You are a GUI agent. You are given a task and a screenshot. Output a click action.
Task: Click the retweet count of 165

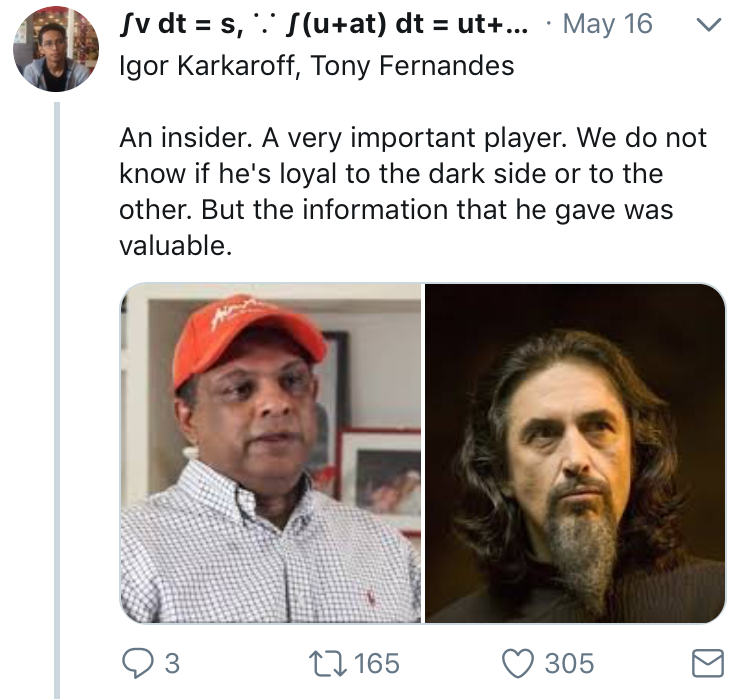(x=375, y=662)
